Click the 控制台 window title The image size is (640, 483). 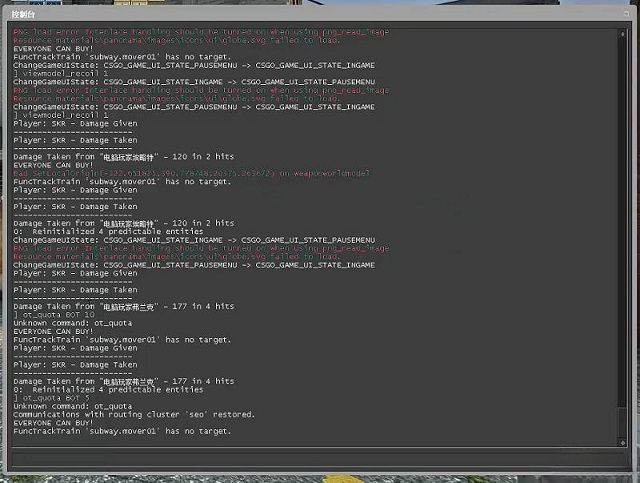point(23,15)
